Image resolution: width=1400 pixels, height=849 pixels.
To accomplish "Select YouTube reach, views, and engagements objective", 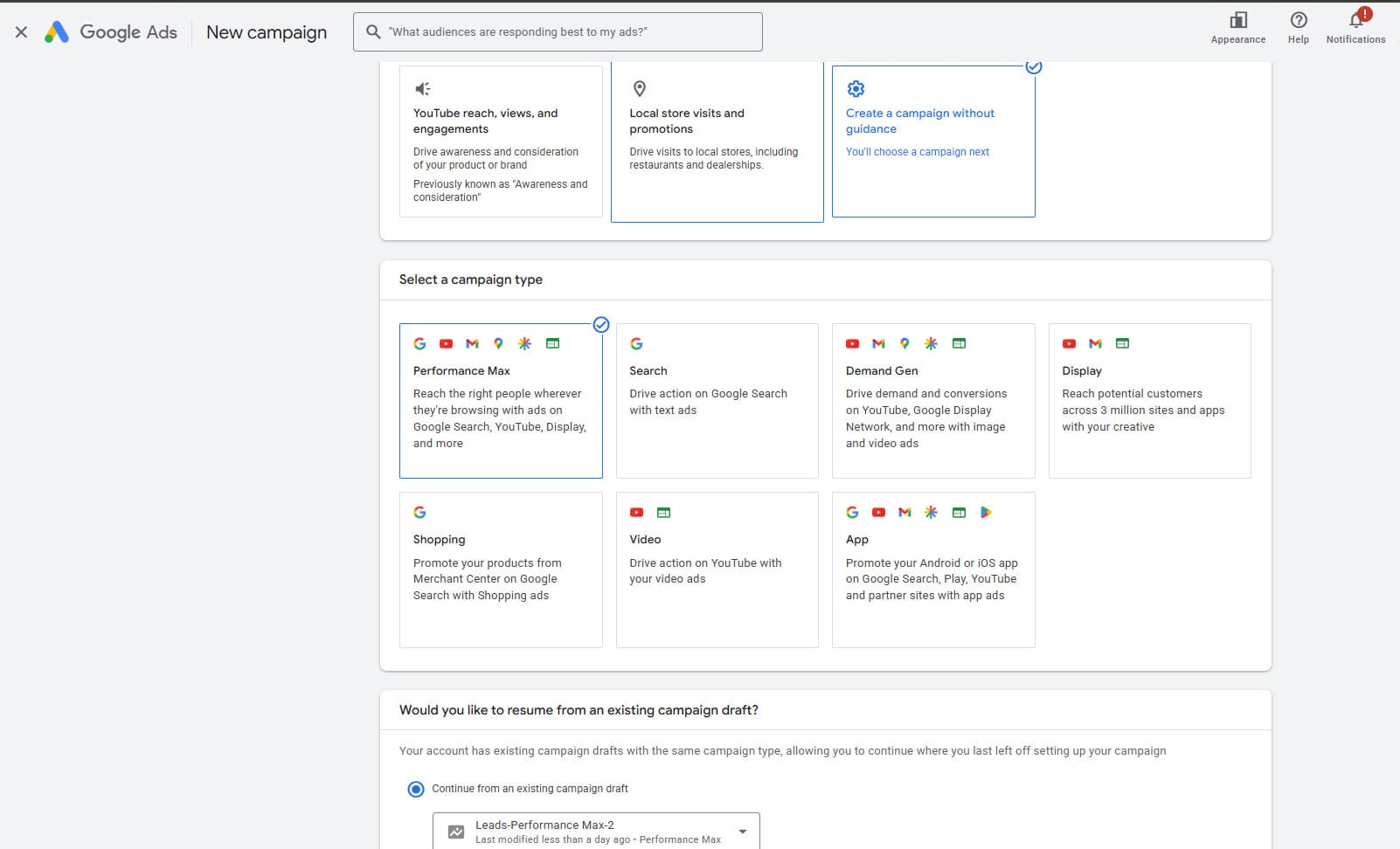I will coord(501,141).
